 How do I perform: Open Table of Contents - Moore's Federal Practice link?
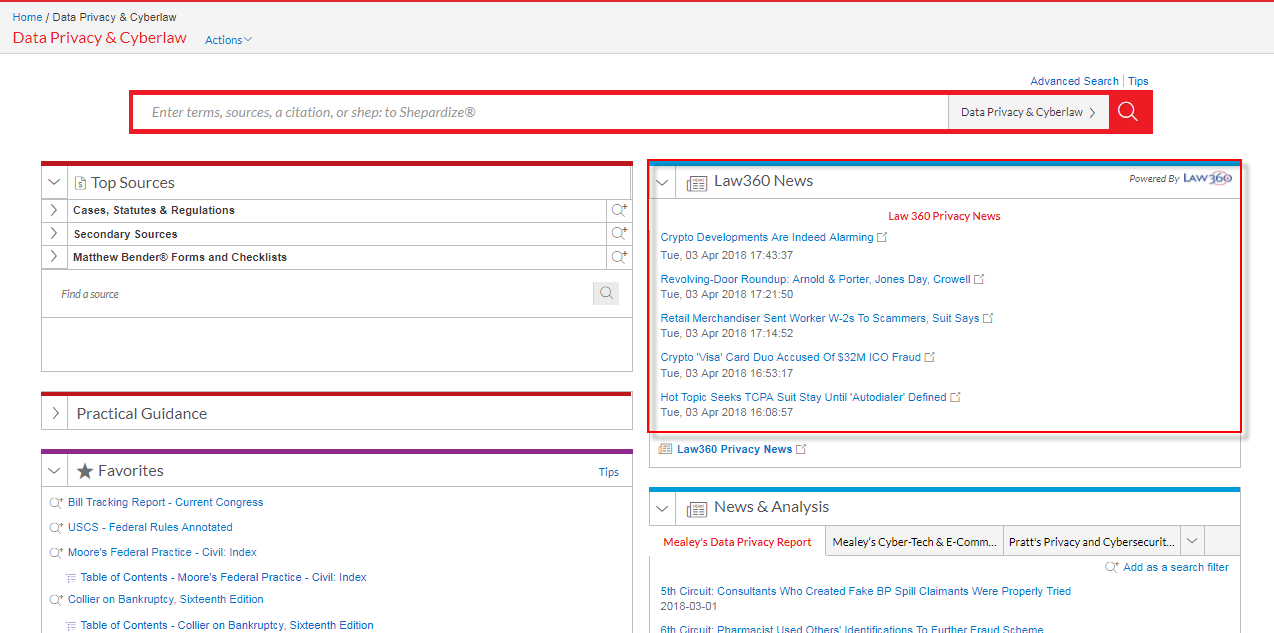pyautogui.click(x=224, y=577)
